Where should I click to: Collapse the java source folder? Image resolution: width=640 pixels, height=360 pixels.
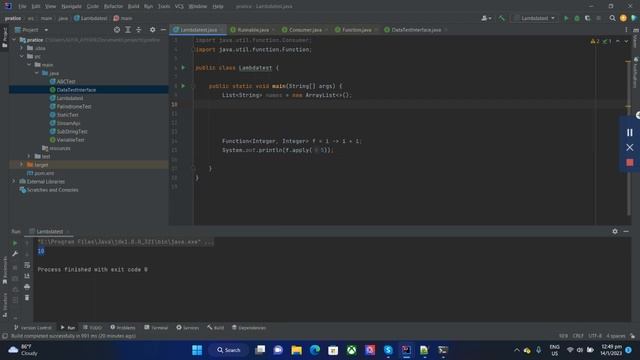[x=37, y=73]
